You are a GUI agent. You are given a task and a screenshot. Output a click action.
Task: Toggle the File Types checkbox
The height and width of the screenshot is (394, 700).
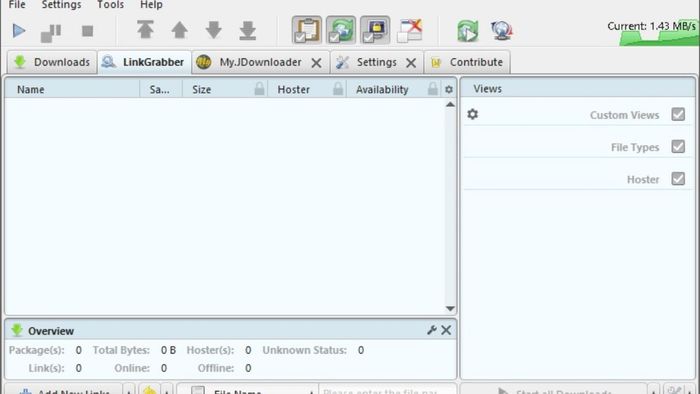click(x=678, y=146)
